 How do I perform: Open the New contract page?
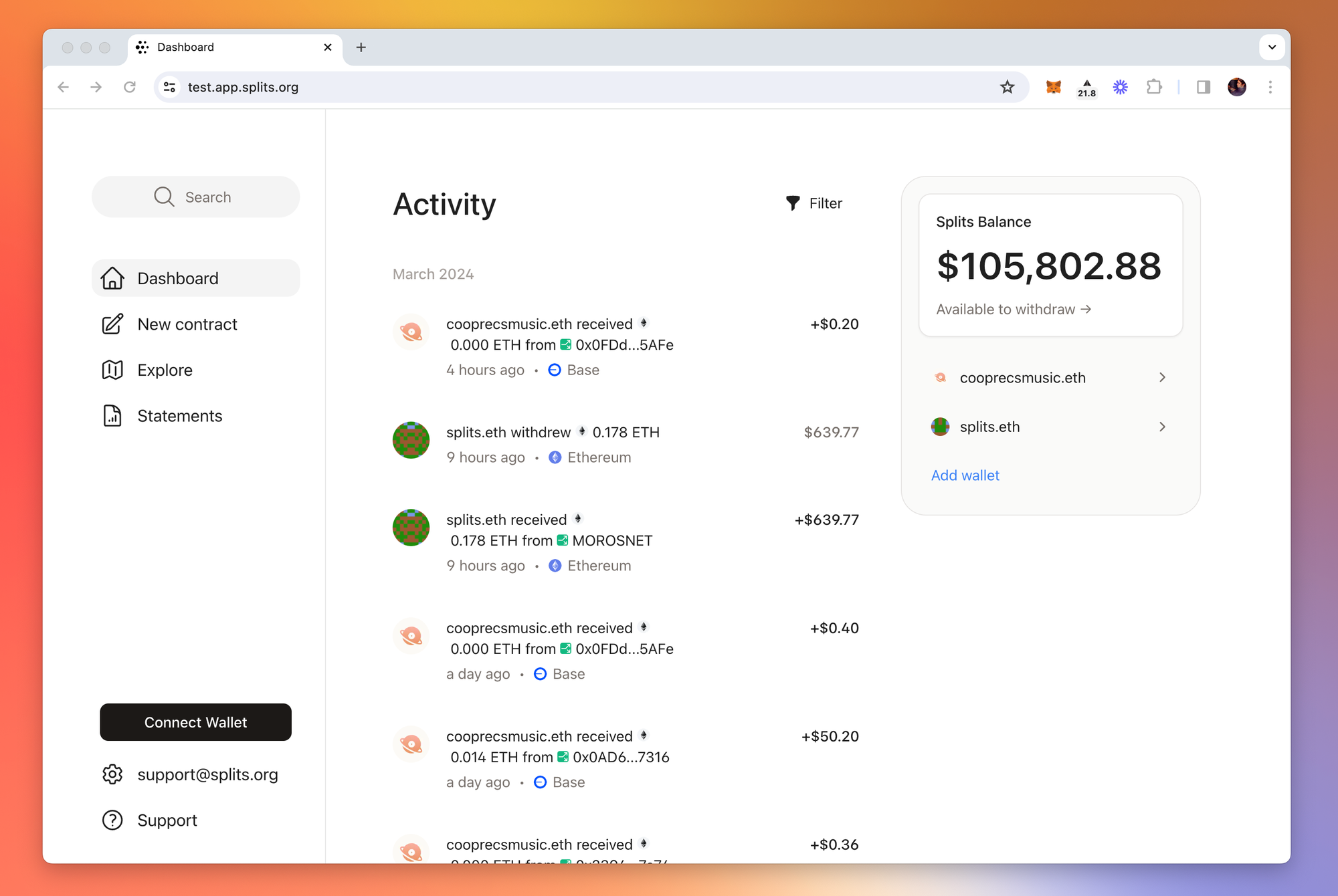[187, 324]
